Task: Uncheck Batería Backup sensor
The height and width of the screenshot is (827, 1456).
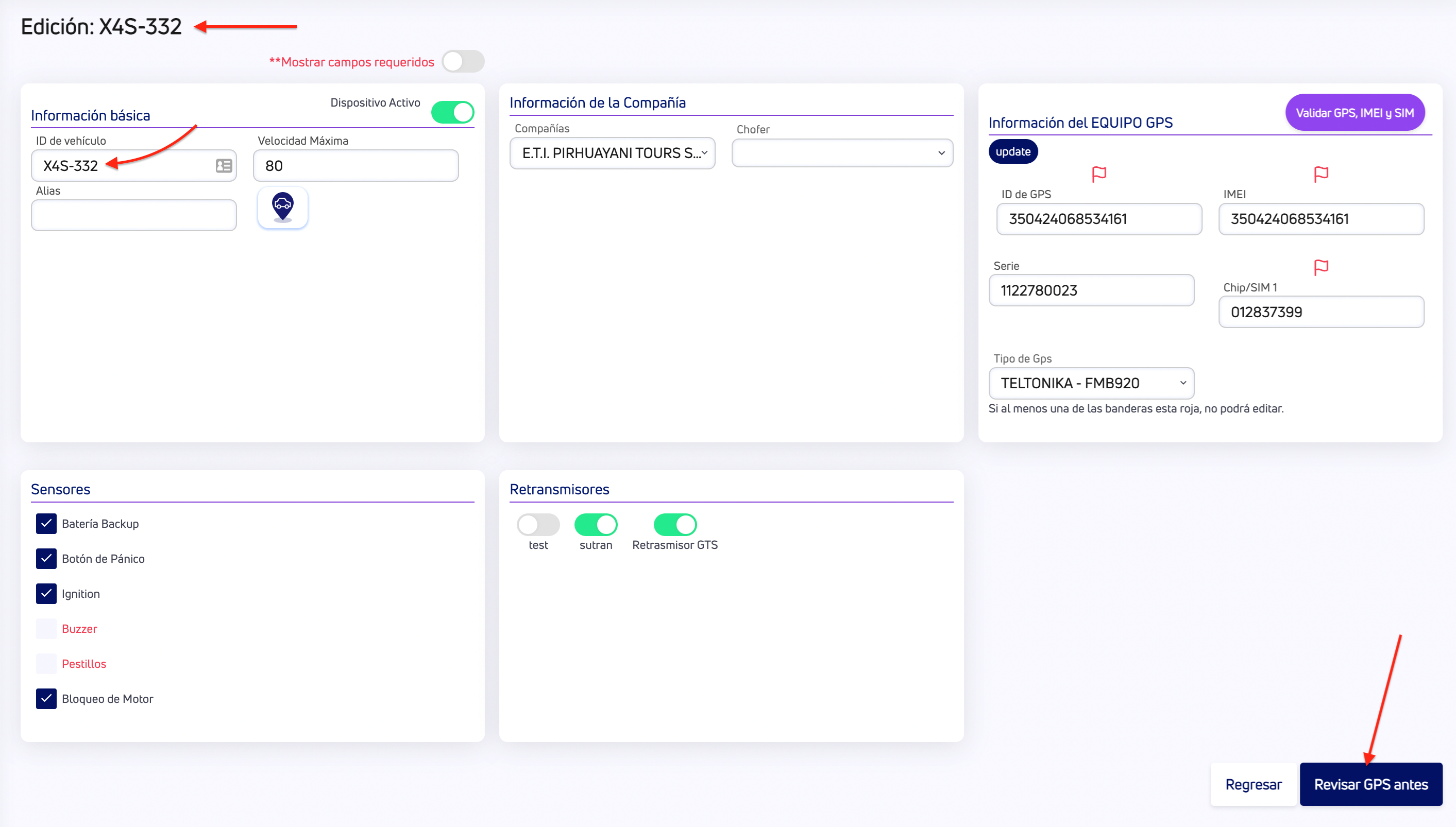Action: point(46,524)
